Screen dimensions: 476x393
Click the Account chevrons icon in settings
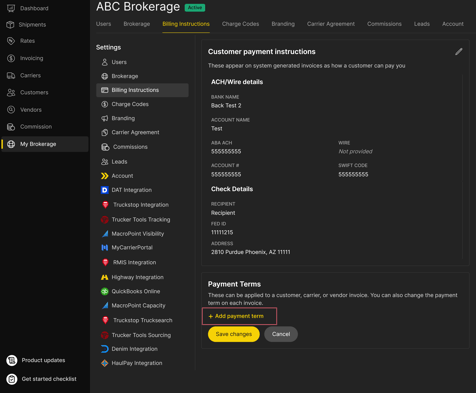pyautogui.click(x=105, y=176)
